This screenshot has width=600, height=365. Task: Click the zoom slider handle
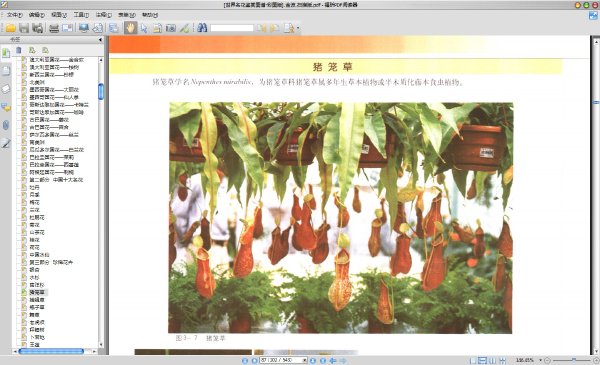click(x=574, y=360)
